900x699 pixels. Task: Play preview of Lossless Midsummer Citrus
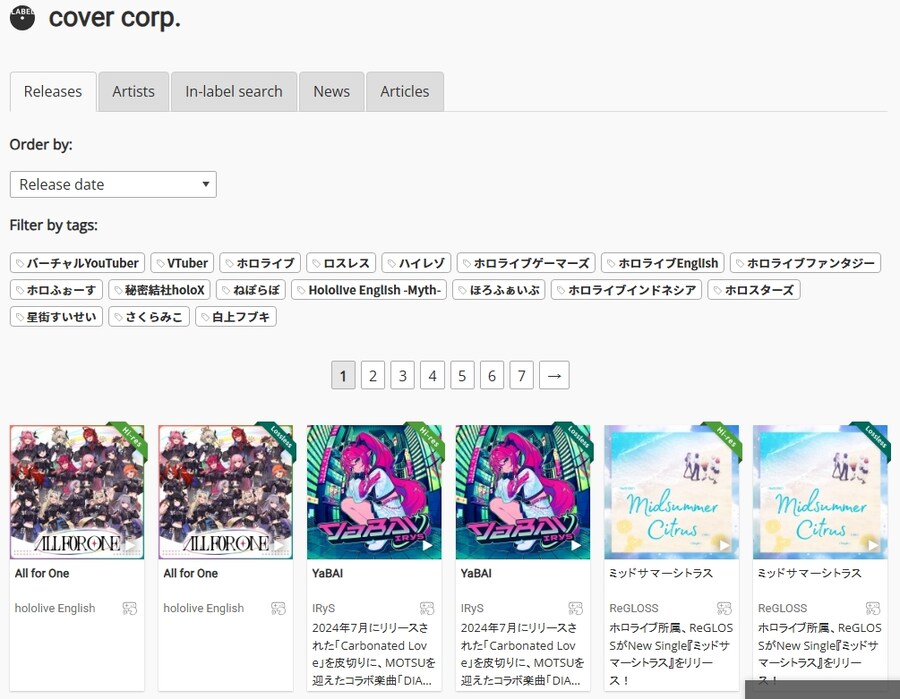(x=874, y=545)
